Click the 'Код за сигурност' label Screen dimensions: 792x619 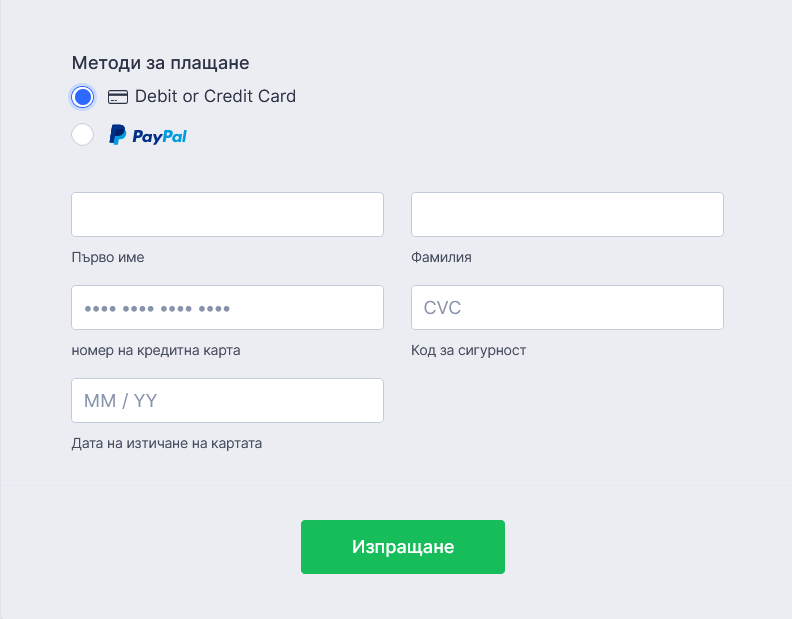click(x=468, y=350)
